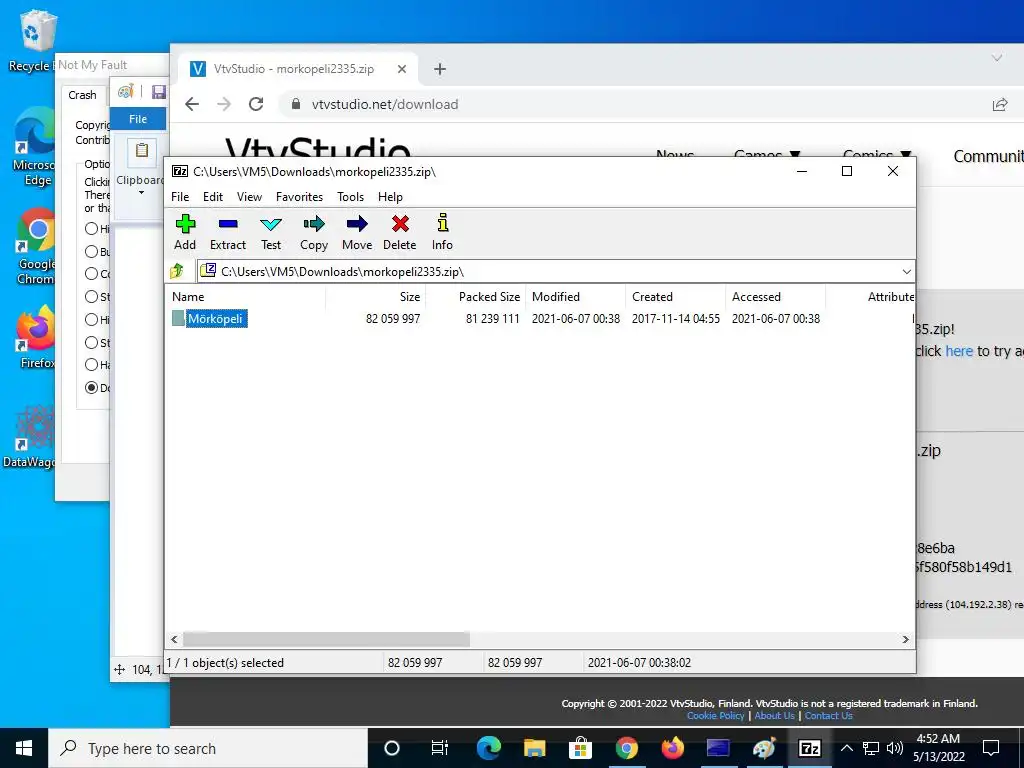
Task: Expand the Clipboard dropdown in Paint
Action: [141, 193]
